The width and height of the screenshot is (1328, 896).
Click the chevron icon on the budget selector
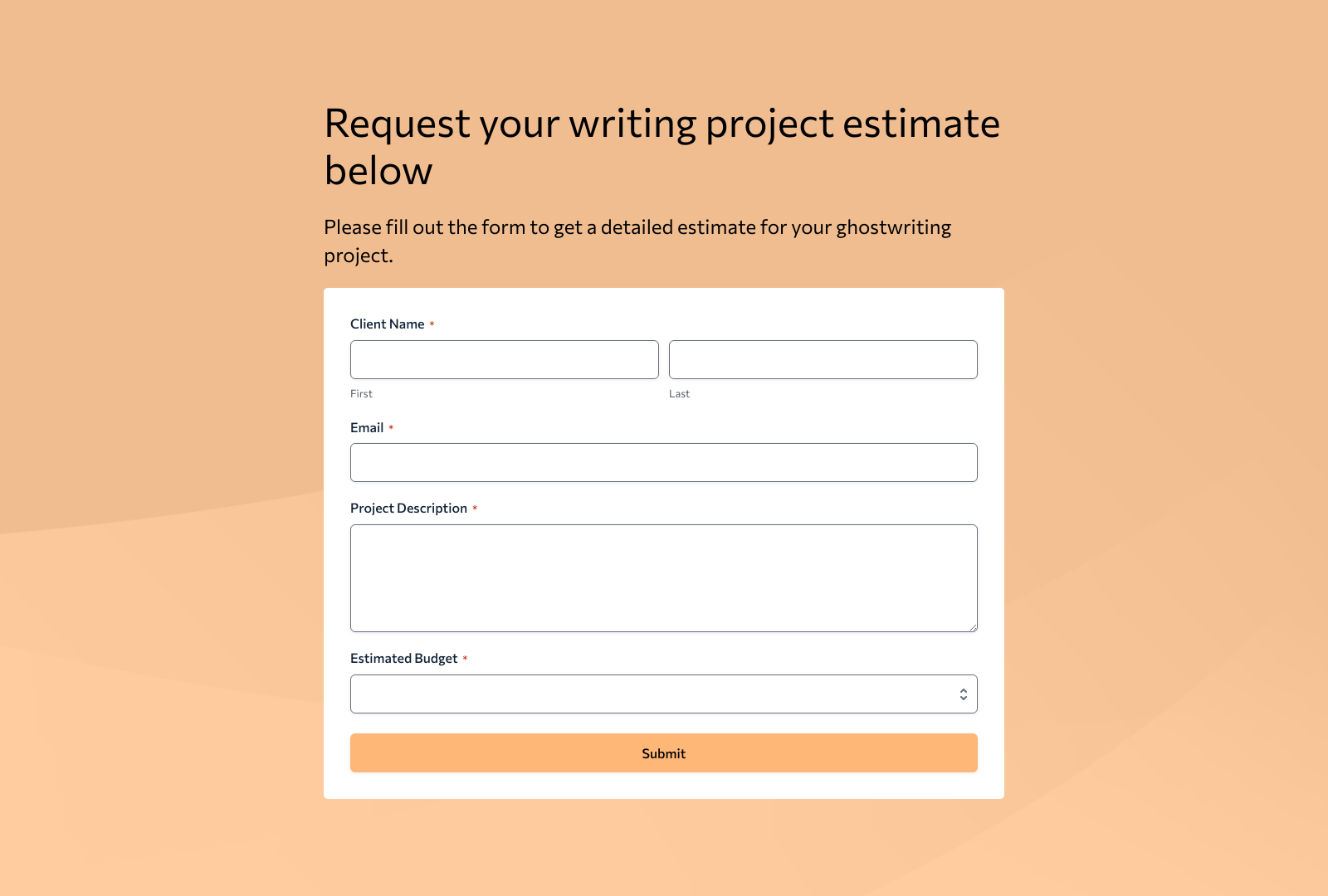click(x=963, y=694)
